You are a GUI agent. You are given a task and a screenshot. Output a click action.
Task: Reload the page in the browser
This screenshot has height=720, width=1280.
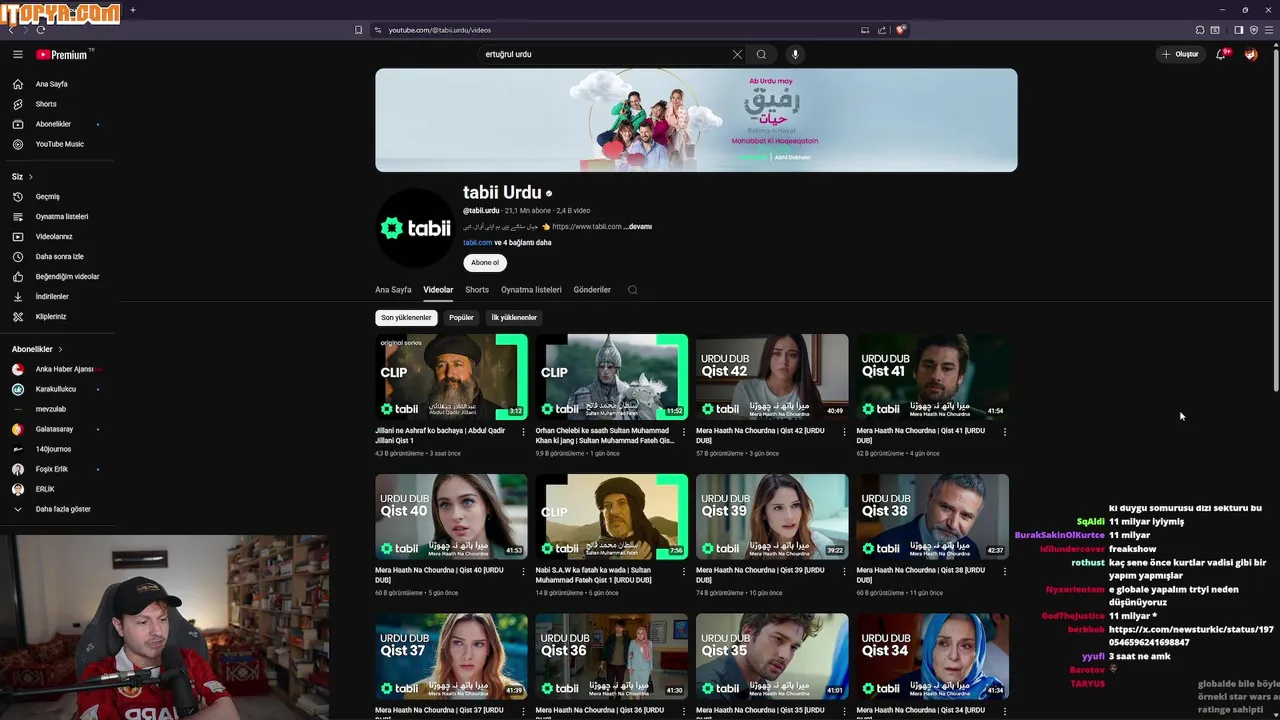point(41,30)
